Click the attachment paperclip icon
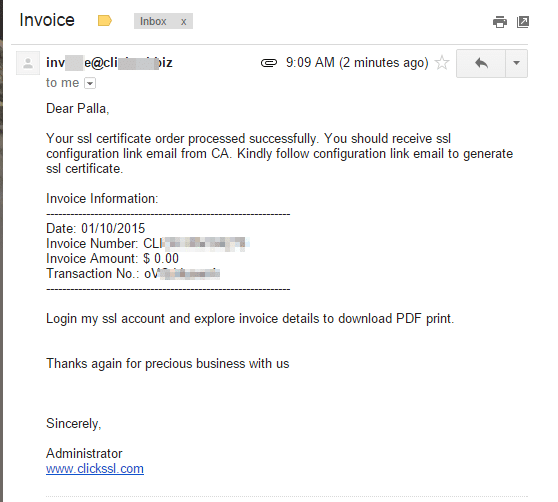Screen dimensions: 558x502 tap(269, 63)
